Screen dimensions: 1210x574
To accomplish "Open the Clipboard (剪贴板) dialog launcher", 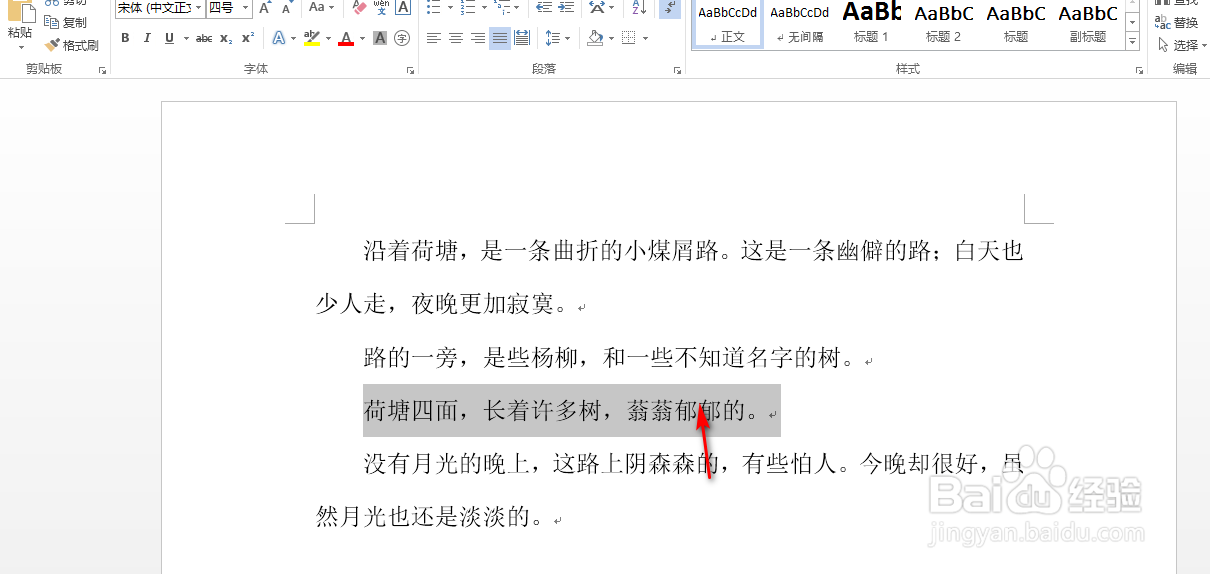I will [102, 70].
